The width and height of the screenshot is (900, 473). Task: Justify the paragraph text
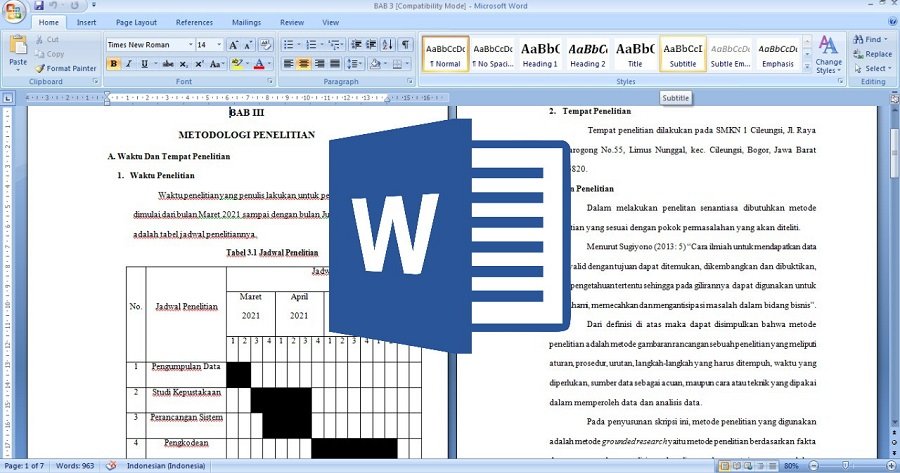click(335, 64)
